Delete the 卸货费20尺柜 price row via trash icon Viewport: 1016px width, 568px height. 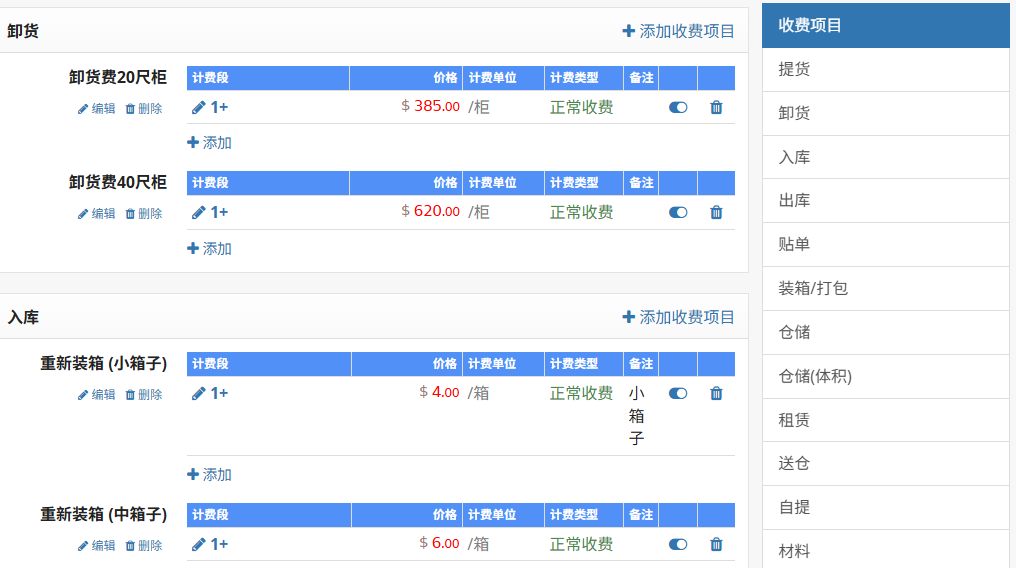716,107
